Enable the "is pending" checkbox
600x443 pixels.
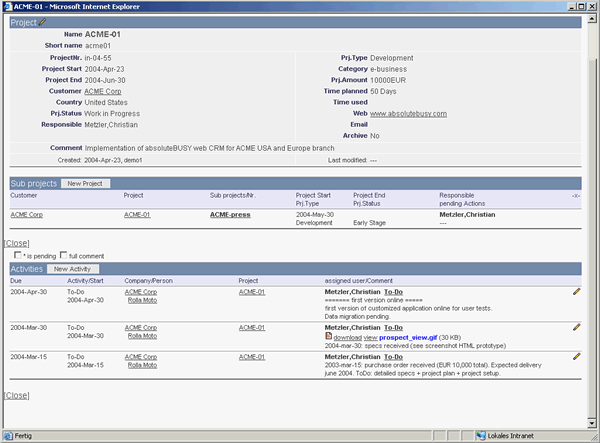coord(19,255)
